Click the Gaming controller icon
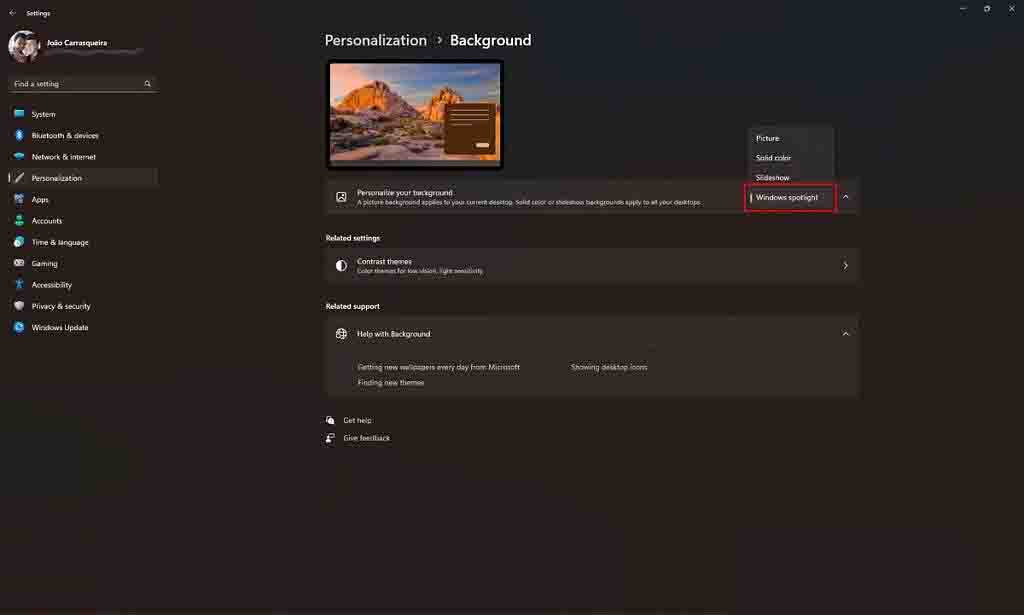 point(19,263)
